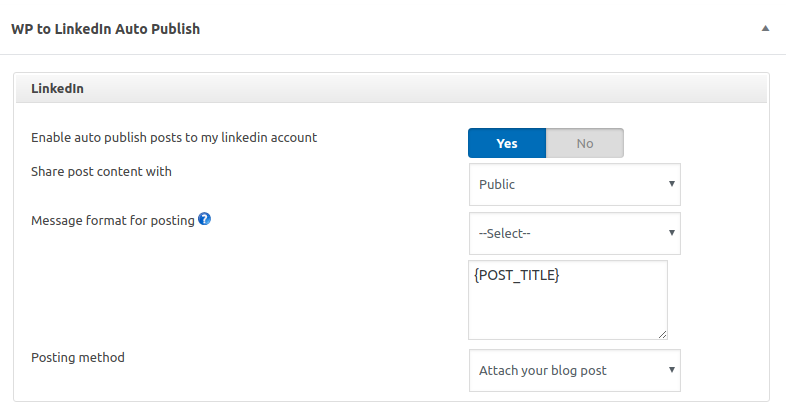Click the help icon beside Message format

204,220
